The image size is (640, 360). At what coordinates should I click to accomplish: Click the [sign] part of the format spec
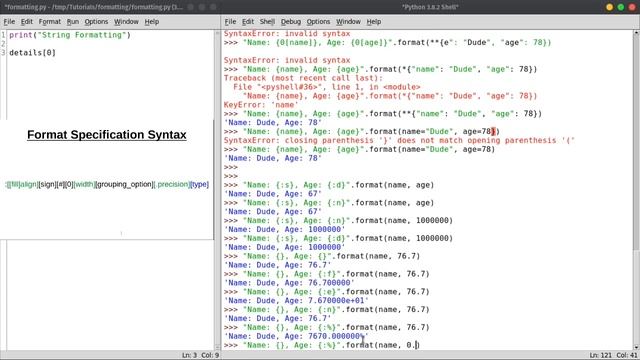(47, 184)
